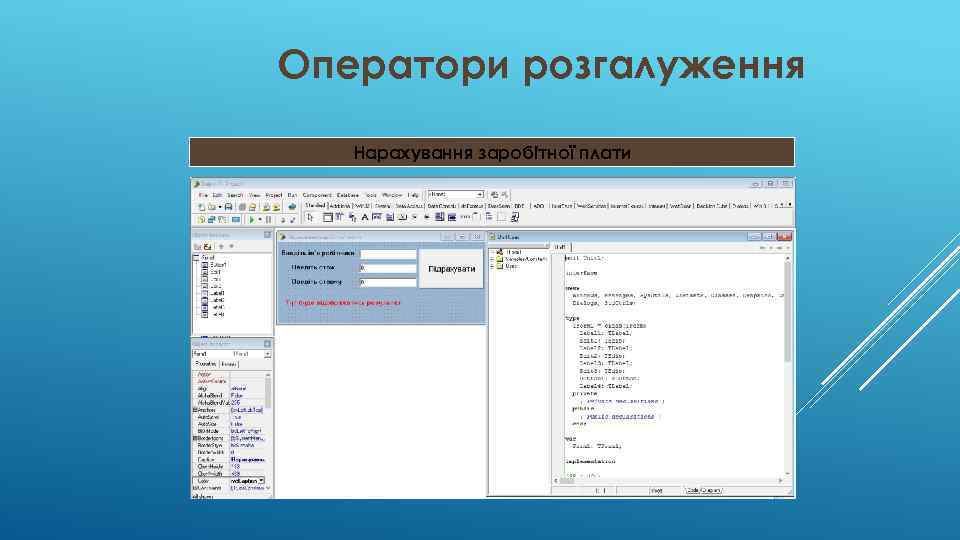Click the Unit1 tab in code editor

tap(560, 247)
